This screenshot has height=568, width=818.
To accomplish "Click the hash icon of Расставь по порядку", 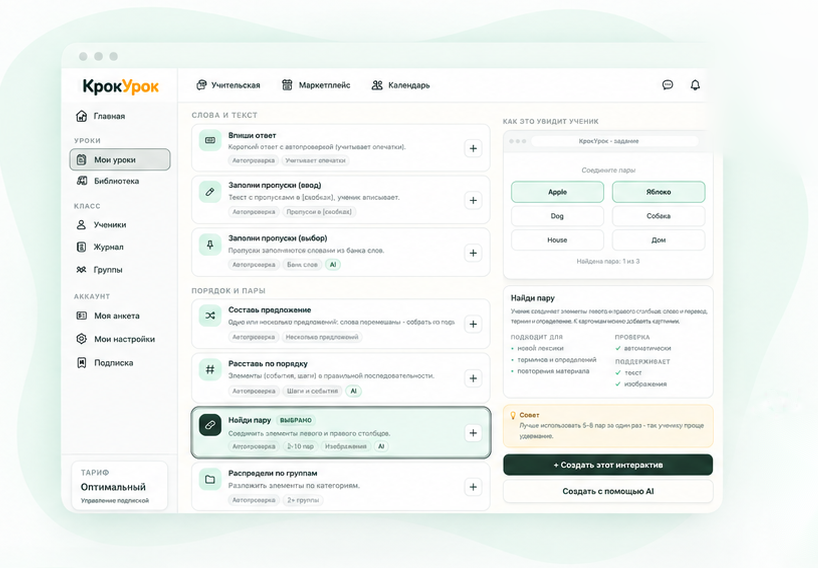I will coord(210,370).
